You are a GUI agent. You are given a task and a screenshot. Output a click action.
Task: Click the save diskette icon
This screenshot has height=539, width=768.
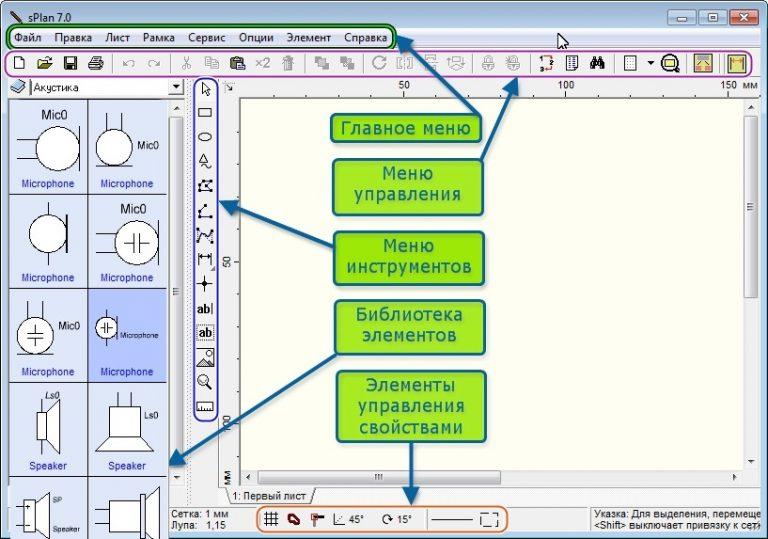(71, 63)
